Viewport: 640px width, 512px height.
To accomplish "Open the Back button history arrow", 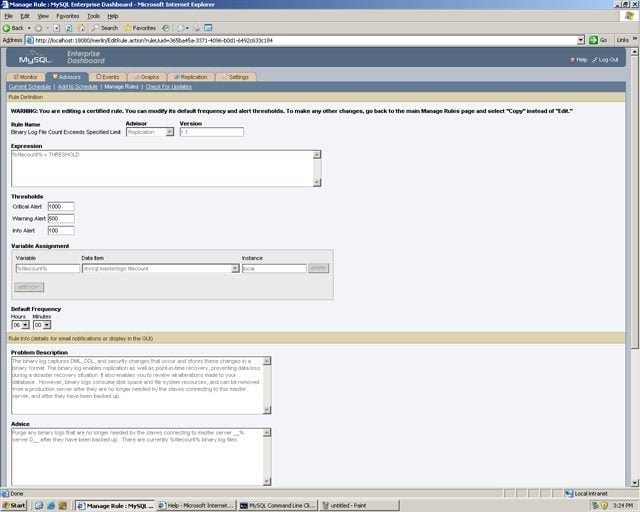I will click(29, 28).
